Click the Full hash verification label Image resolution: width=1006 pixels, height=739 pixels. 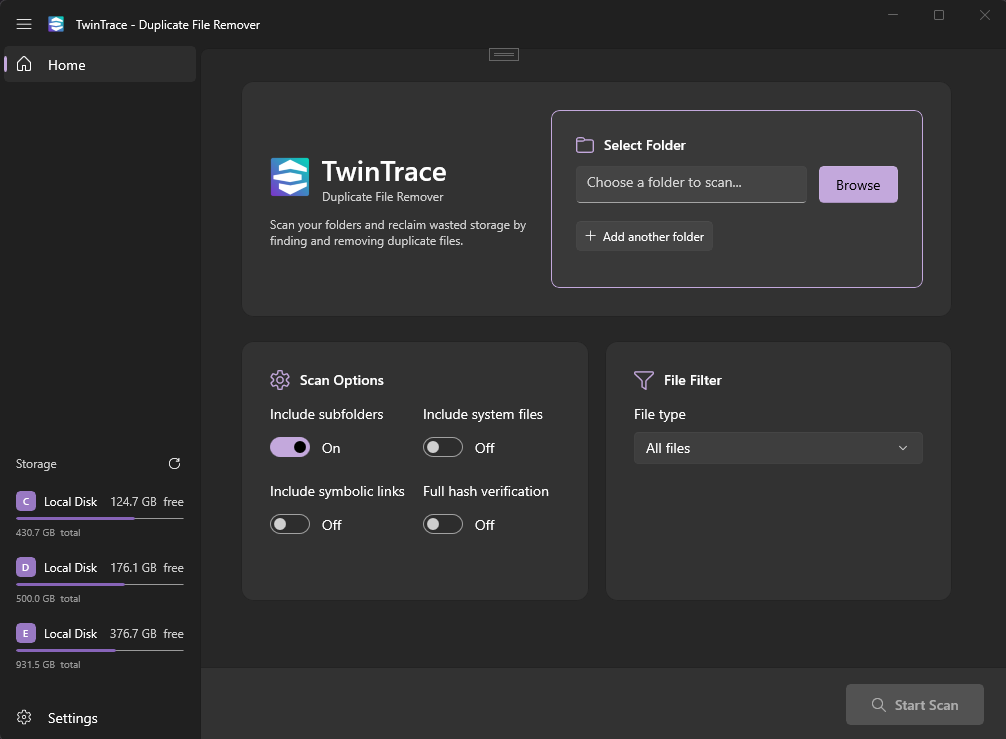pyautogui.click(x=486, y=491)
